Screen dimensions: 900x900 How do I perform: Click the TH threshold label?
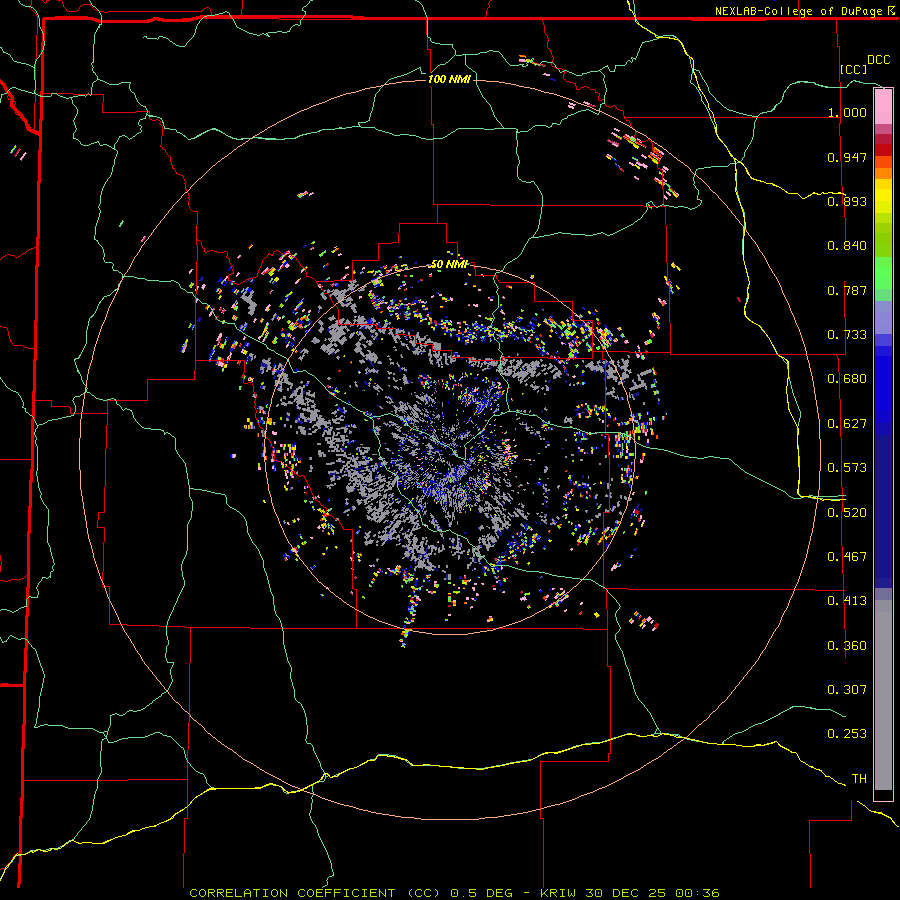[x=859, y=779]
